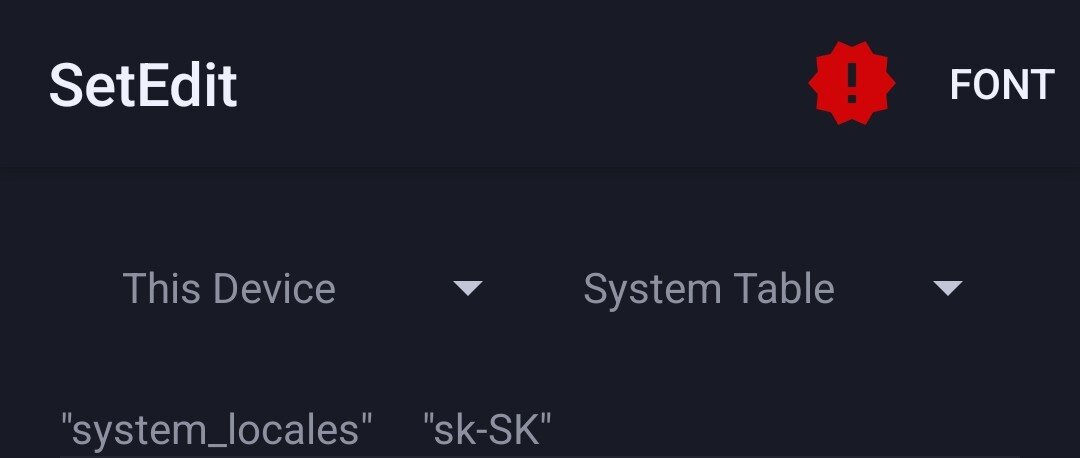Image resolution: width=1080 pixels, height=458 pixels.
Task: Edit the "sk-SK" value
Action: tap(487, 431)
